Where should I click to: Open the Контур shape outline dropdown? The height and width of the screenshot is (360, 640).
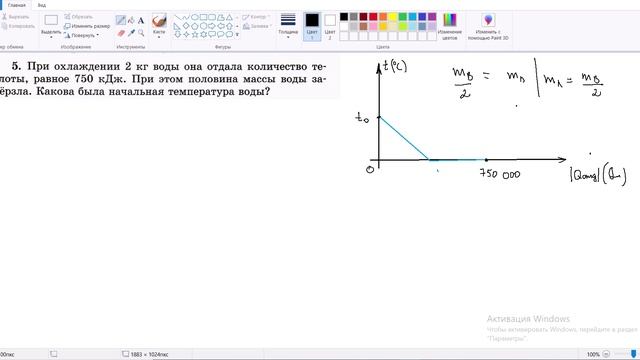pyautogui.click(x=256, y=17)
